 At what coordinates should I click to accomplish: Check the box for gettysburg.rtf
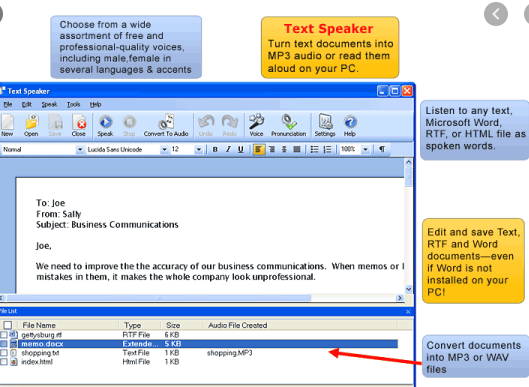click(4, 335)
